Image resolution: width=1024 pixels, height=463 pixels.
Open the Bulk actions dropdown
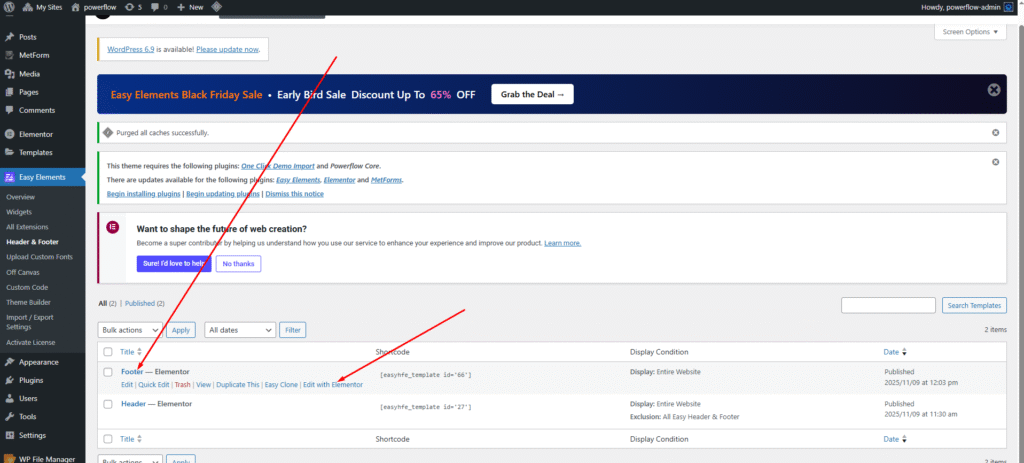[x=130, y=329]
